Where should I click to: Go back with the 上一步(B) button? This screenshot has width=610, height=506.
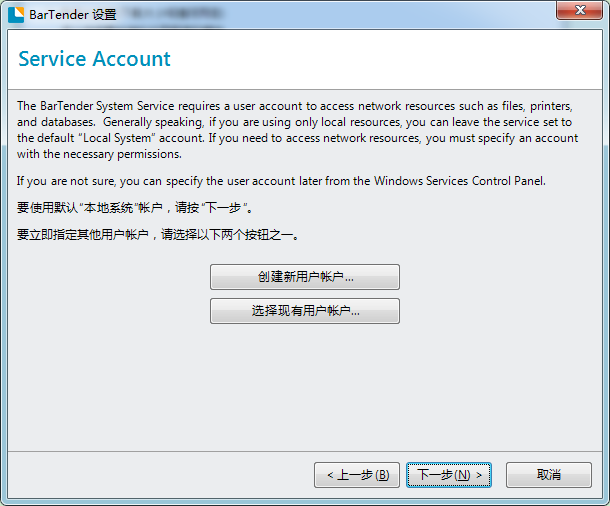point(357,475)
